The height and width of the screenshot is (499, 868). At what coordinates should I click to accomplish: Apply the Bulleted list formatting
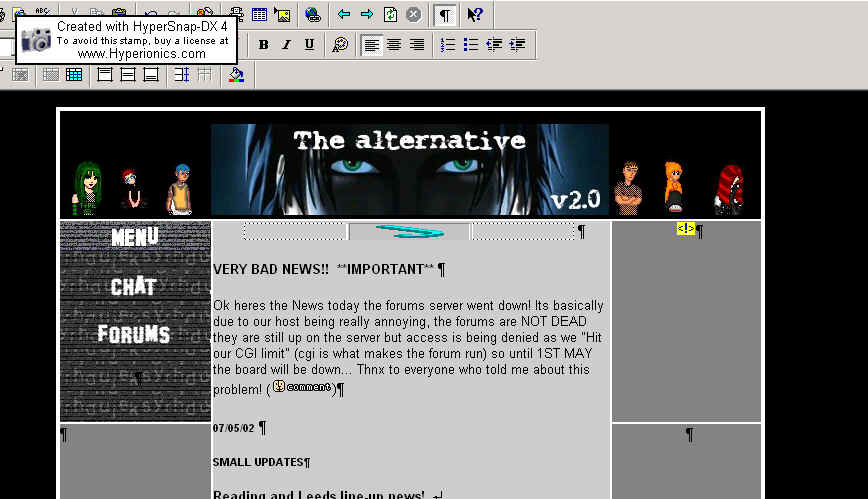click(470, 44)
